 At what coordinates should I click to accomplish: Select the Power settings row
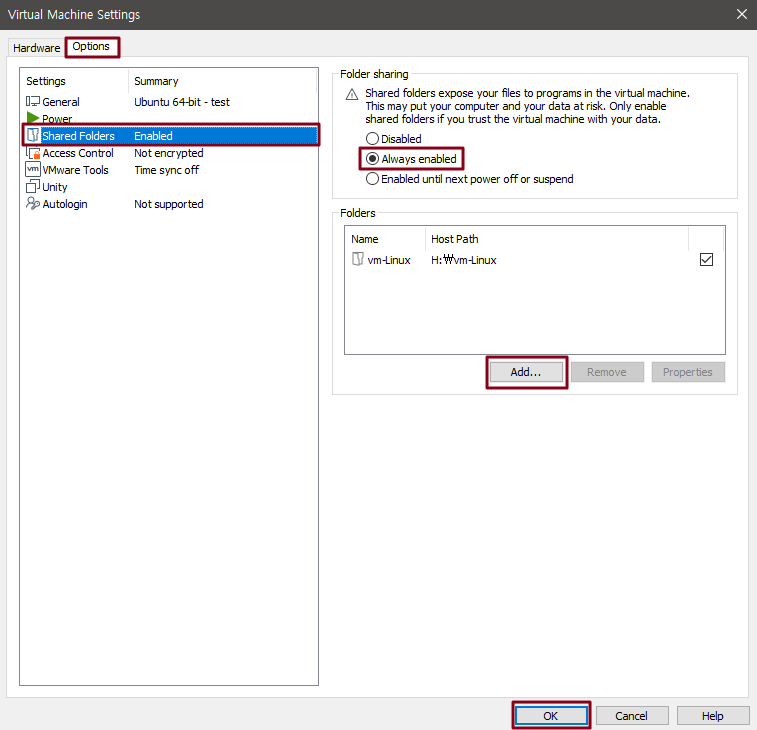point(170,118)
